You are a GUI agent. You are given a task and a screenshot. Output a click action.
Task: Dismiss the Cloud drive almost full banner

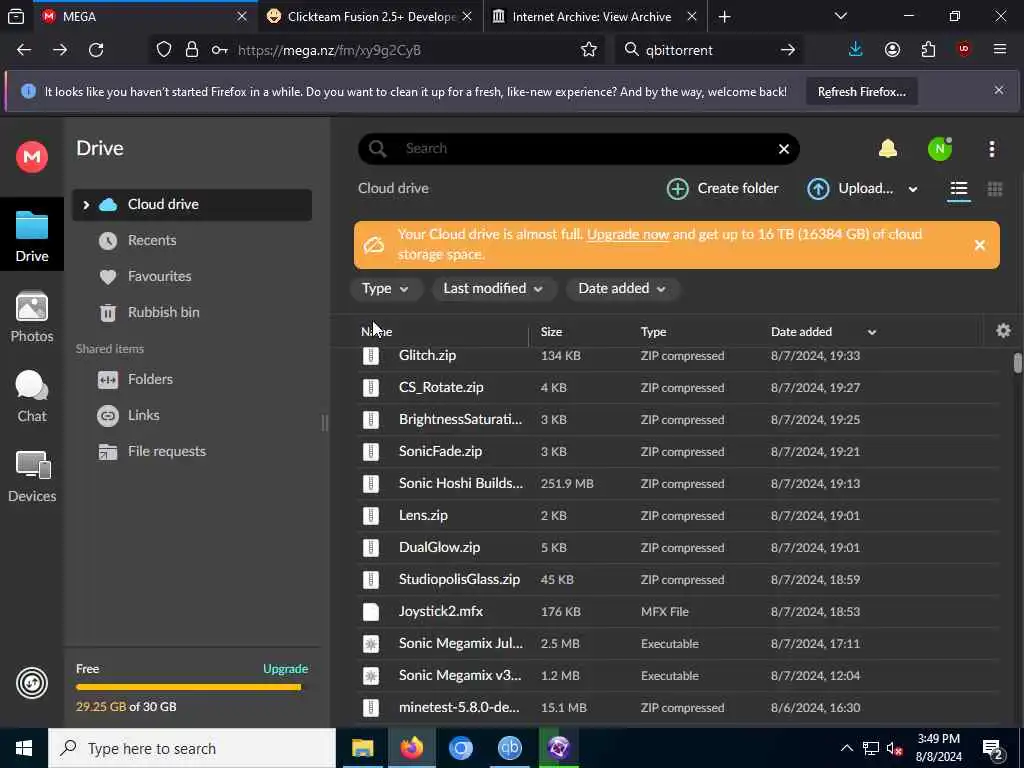[x=980, y=245]
